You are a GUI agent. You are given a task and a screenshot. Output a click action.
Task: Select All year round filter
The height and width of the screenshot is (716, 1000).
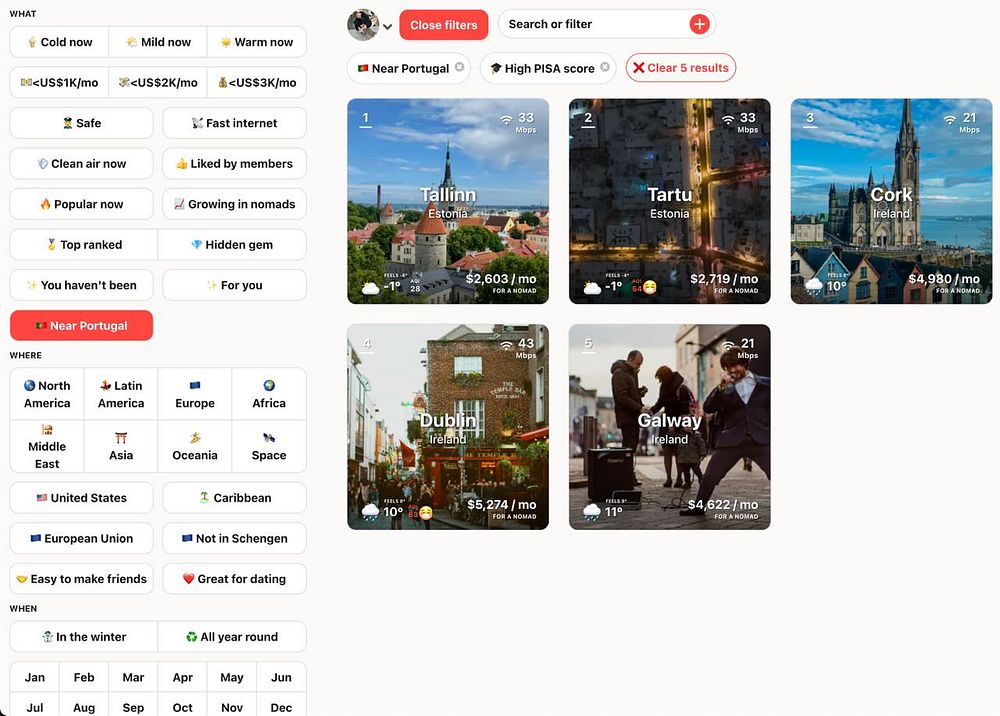pyautogui.click(x=232, y=637)
